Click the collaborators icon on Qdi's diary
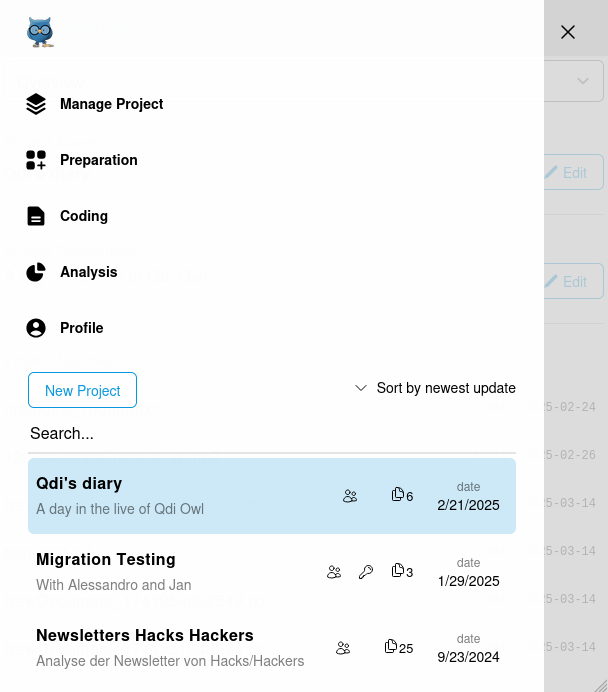608x692 pixels. pos(350,496)
